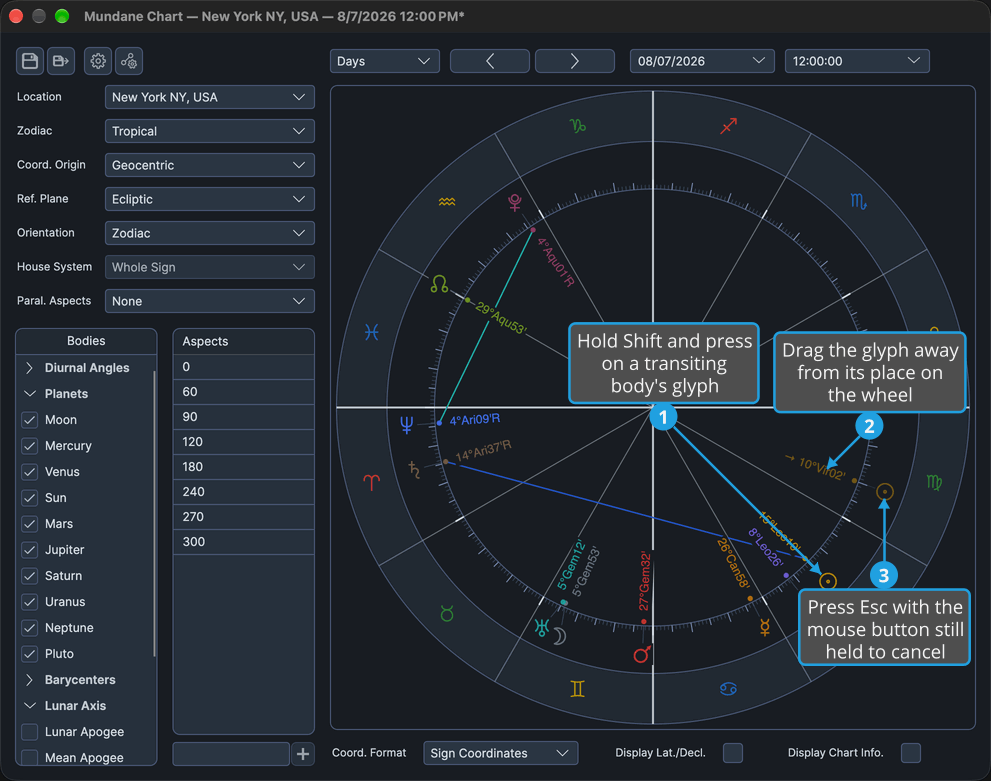Uncheck the Mercury checkbox
The image size is (991, 781).
pyautogui.click(x=30, y=446)
